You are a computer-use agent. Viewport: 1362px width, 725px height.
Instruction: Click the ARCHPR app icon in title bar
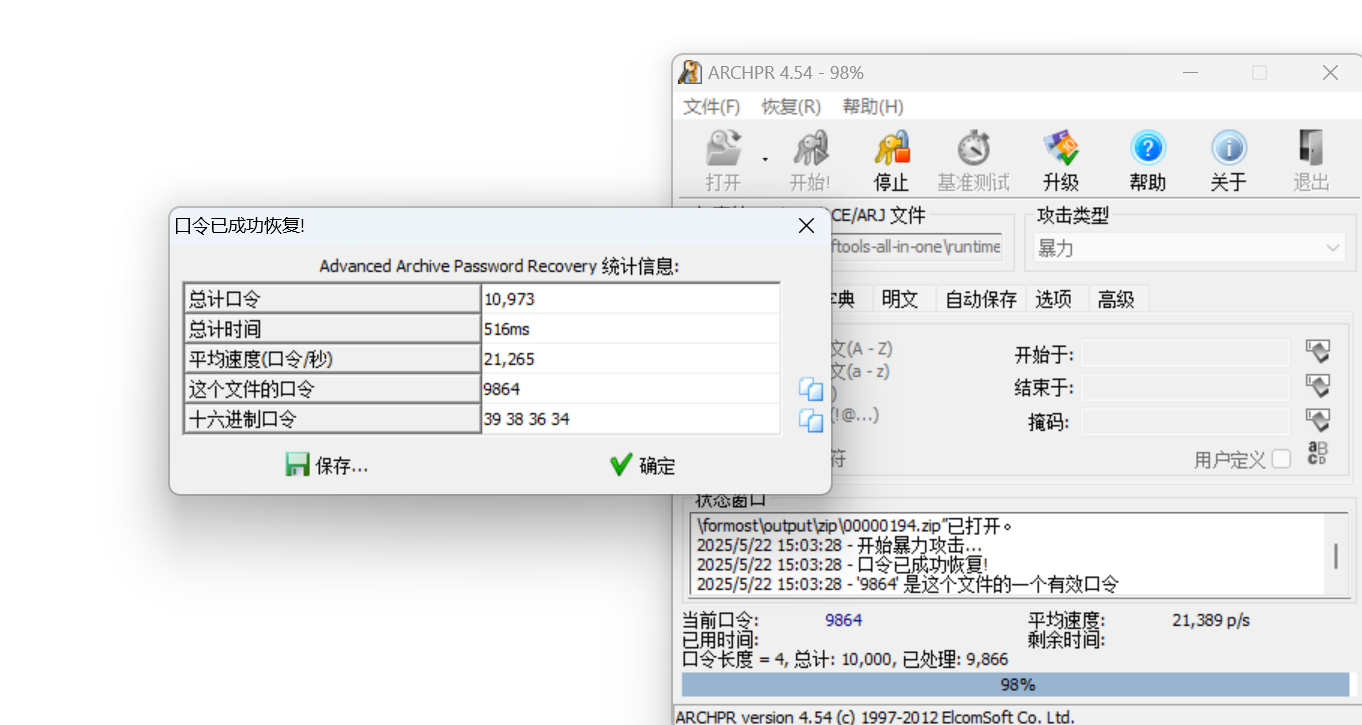(690, 72)
